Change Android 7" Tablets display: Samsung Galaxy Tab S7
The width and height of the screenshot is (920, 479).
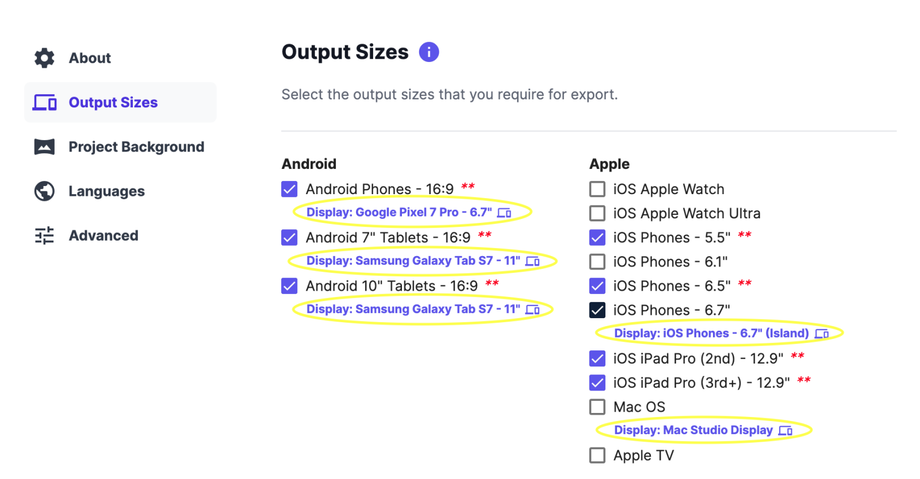click(413, 261)
